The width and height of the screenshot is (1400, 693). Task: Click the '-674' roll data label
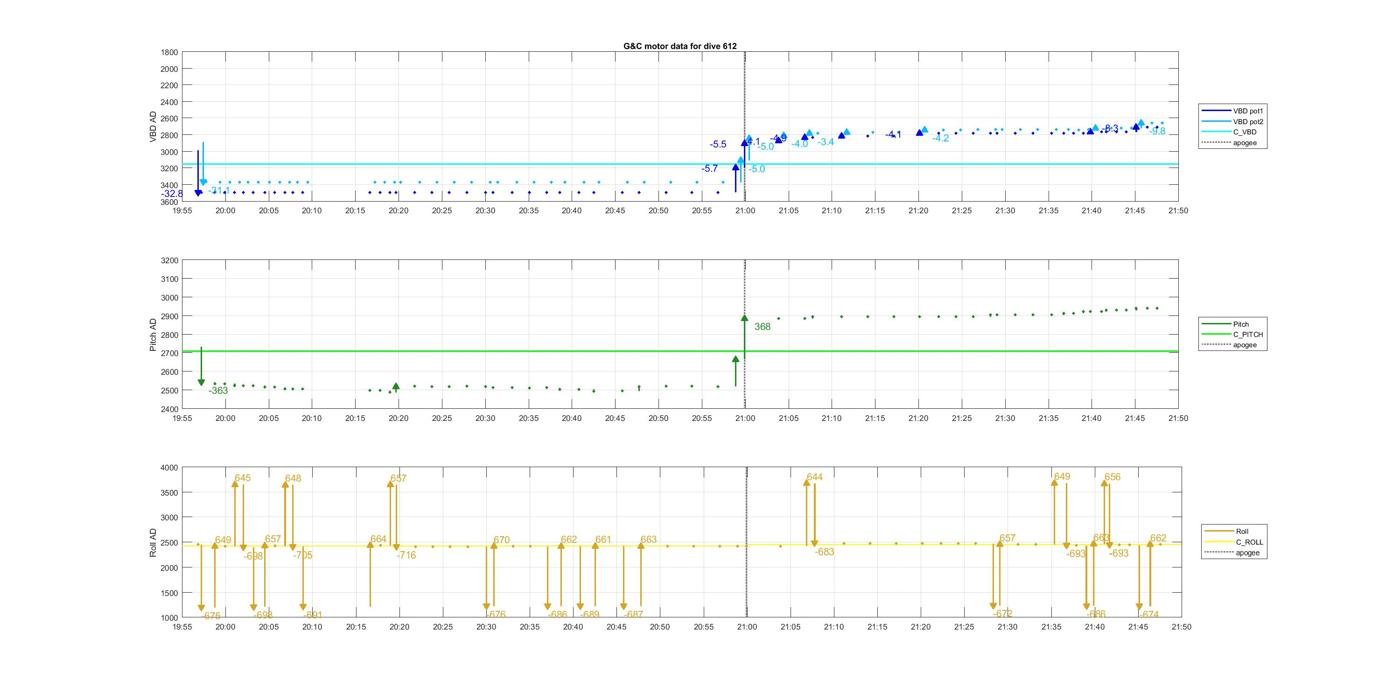click(x=1148, y=615)
